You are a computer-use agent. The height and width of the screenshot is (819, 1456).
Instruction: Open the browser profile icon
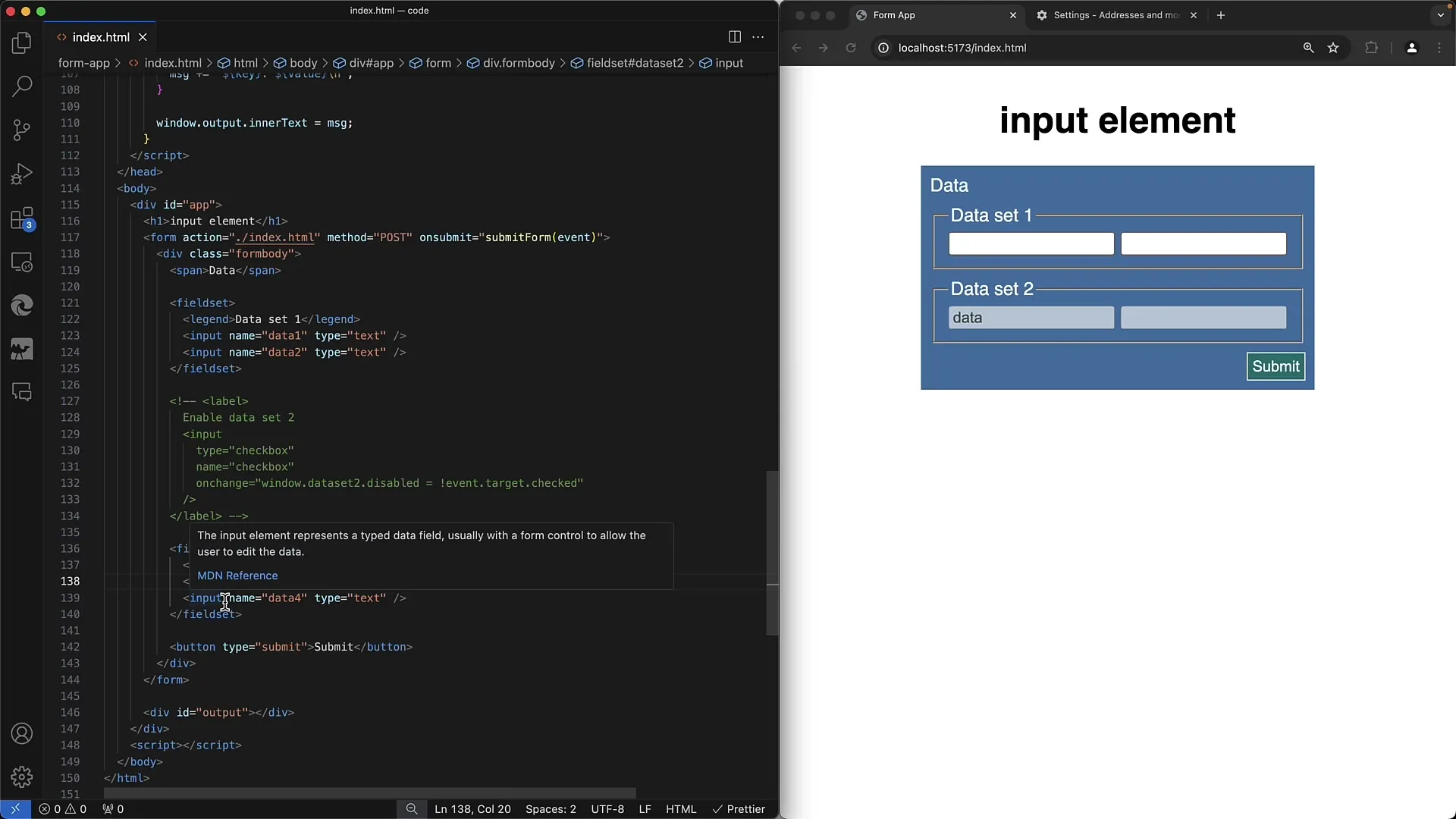pyautogui.click(x=1411, y=48)
